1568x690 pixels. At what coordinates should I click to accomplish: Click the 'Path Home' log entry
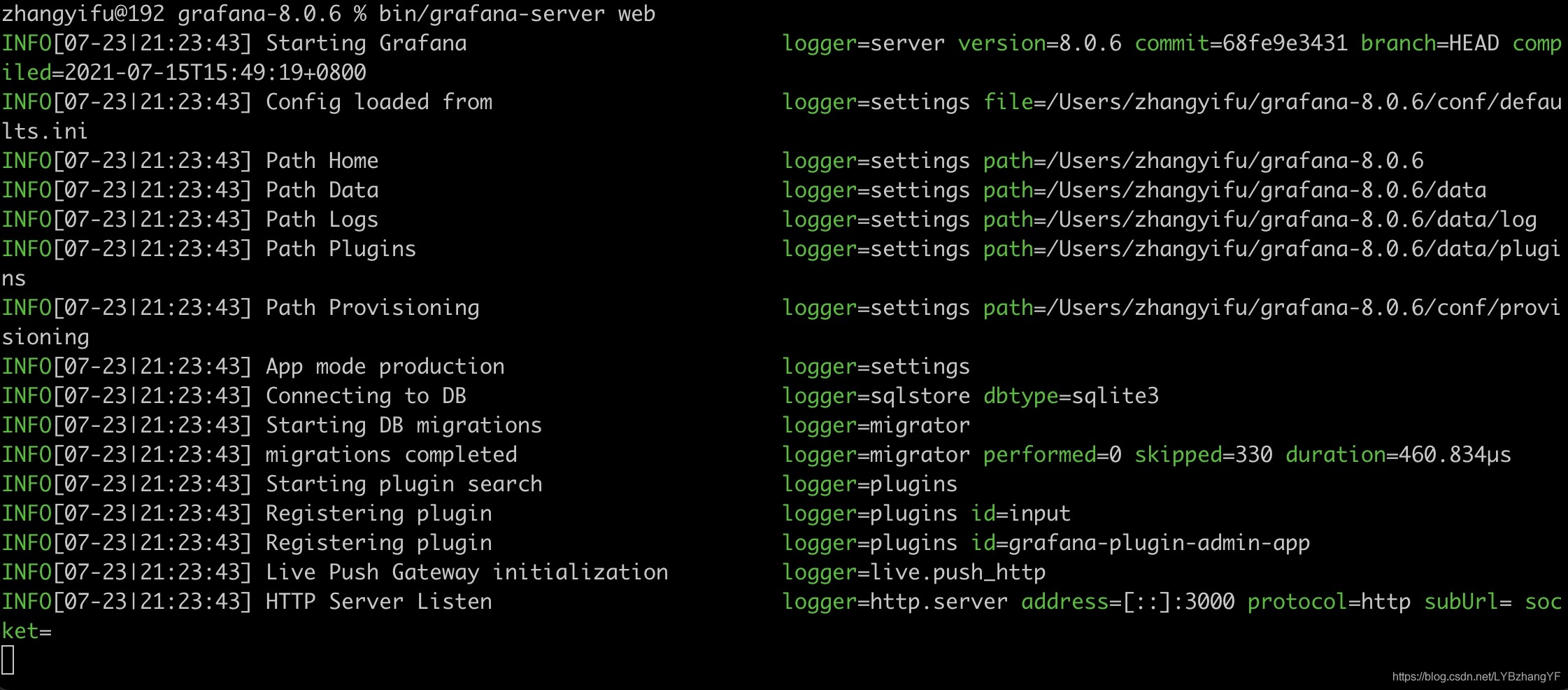pos(322,161)
